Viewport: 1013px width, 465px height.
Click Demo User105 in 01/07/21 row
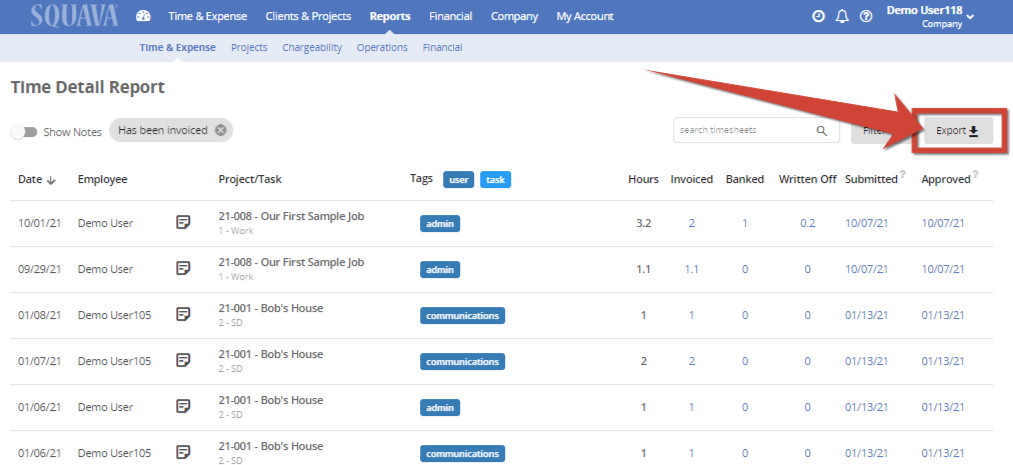point(114,361)
